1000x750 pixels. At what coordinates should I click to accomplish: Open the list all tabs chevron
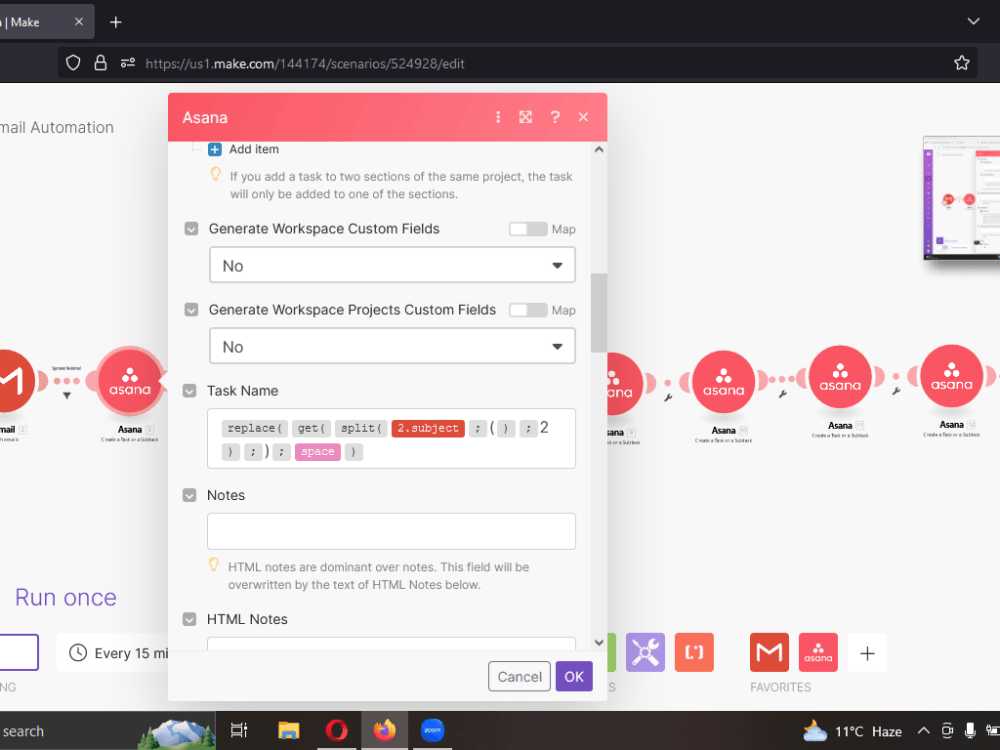(x=973, y=22)
